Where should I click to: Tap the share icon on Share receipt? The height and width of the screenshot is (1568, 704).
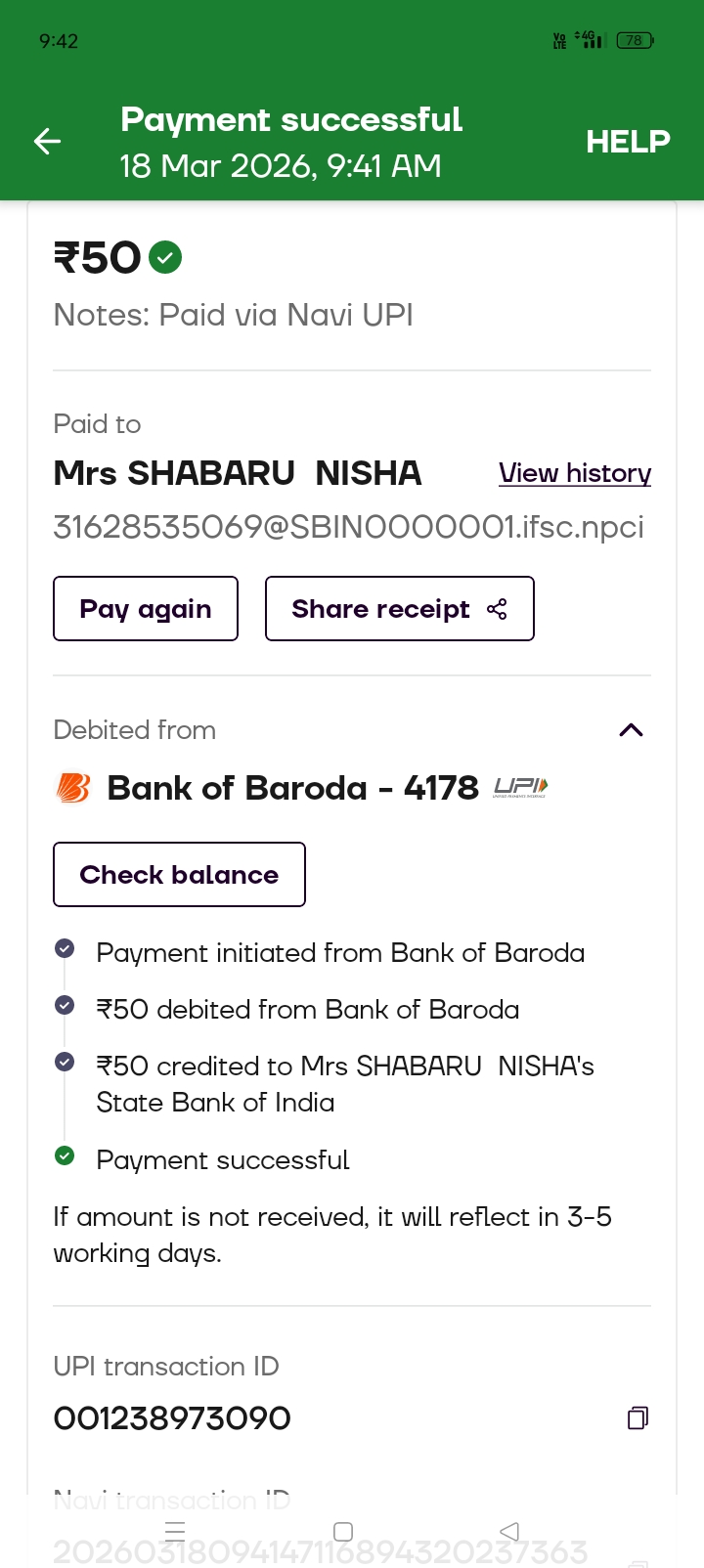tap(497, 609)
